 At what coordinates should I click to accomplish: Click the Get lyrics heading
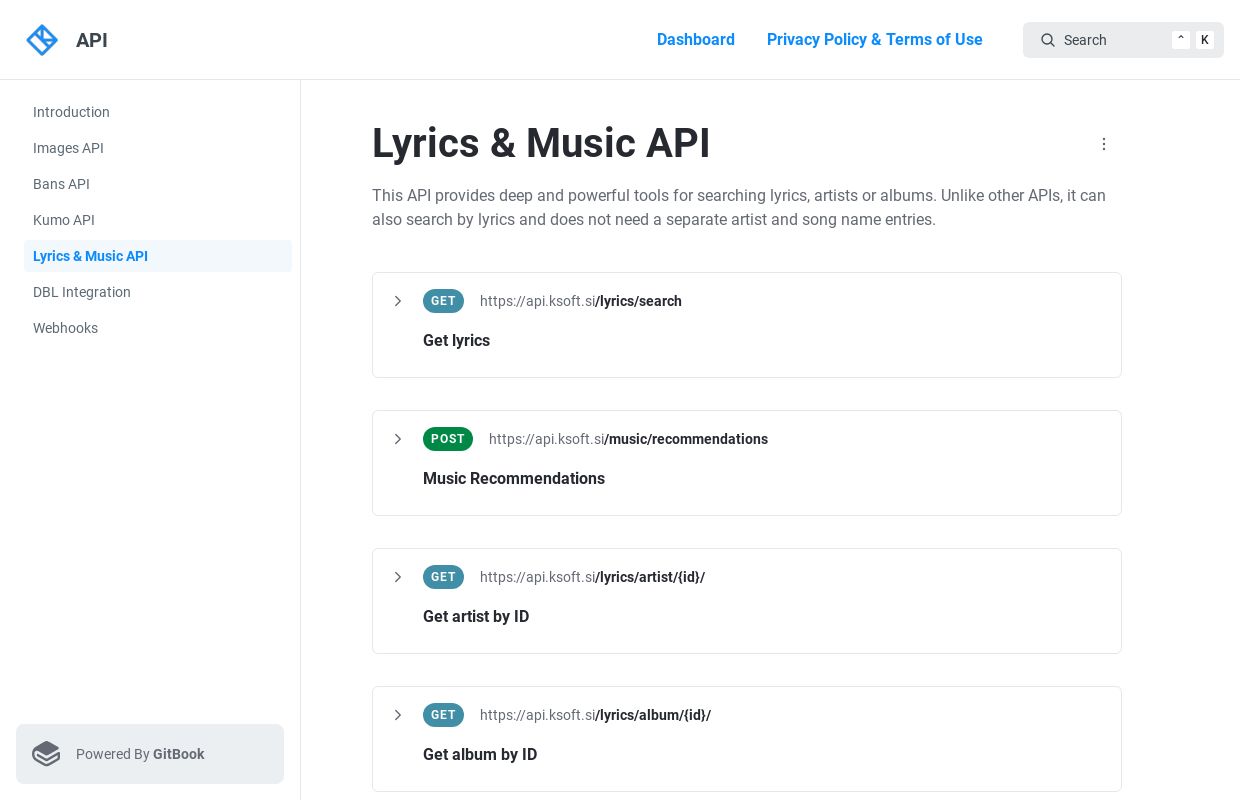pyautogui.click(x=456, y=340)
